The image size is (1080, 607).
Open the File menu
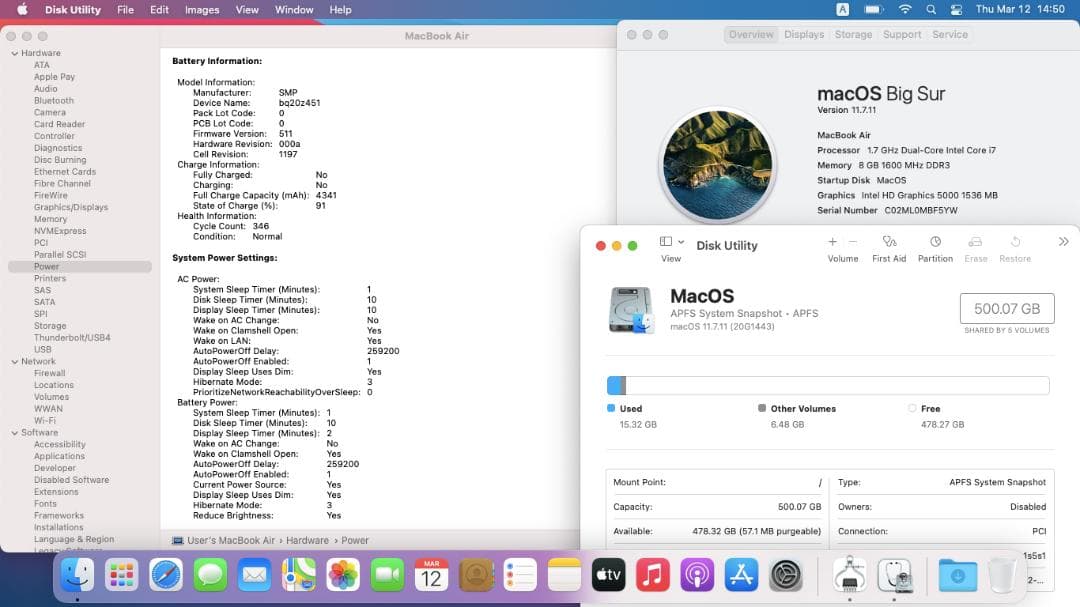pyautogui.click(x=125, y=10)
